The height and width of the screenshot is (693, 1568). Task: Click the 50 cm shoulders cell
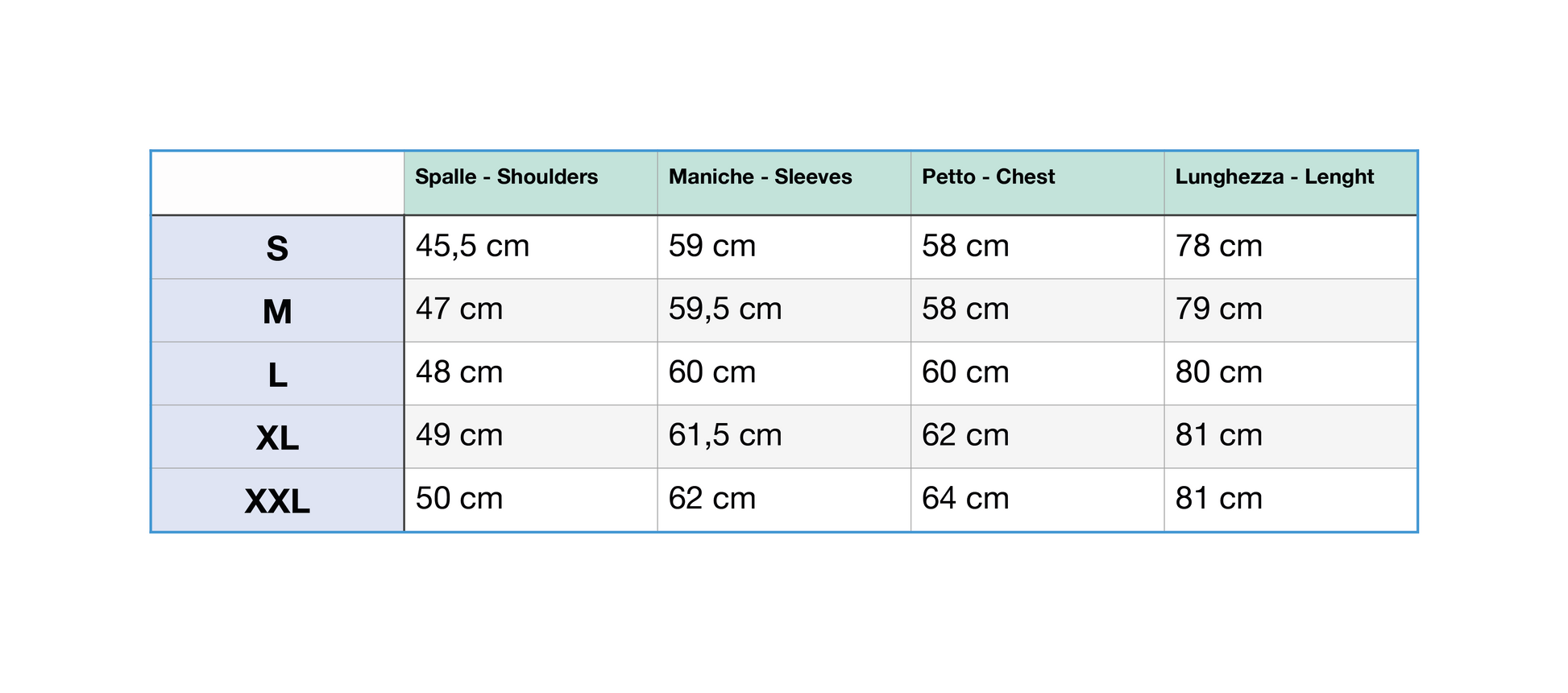click(459, 499)
